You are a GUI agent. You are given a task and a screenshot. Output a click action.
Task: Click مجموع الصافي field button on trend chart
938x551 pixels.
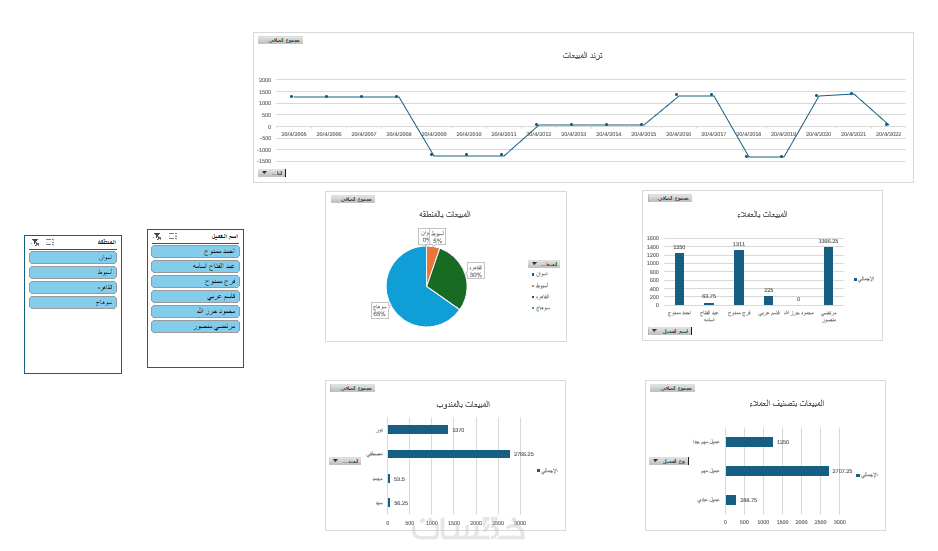click(x=281, y=40)
